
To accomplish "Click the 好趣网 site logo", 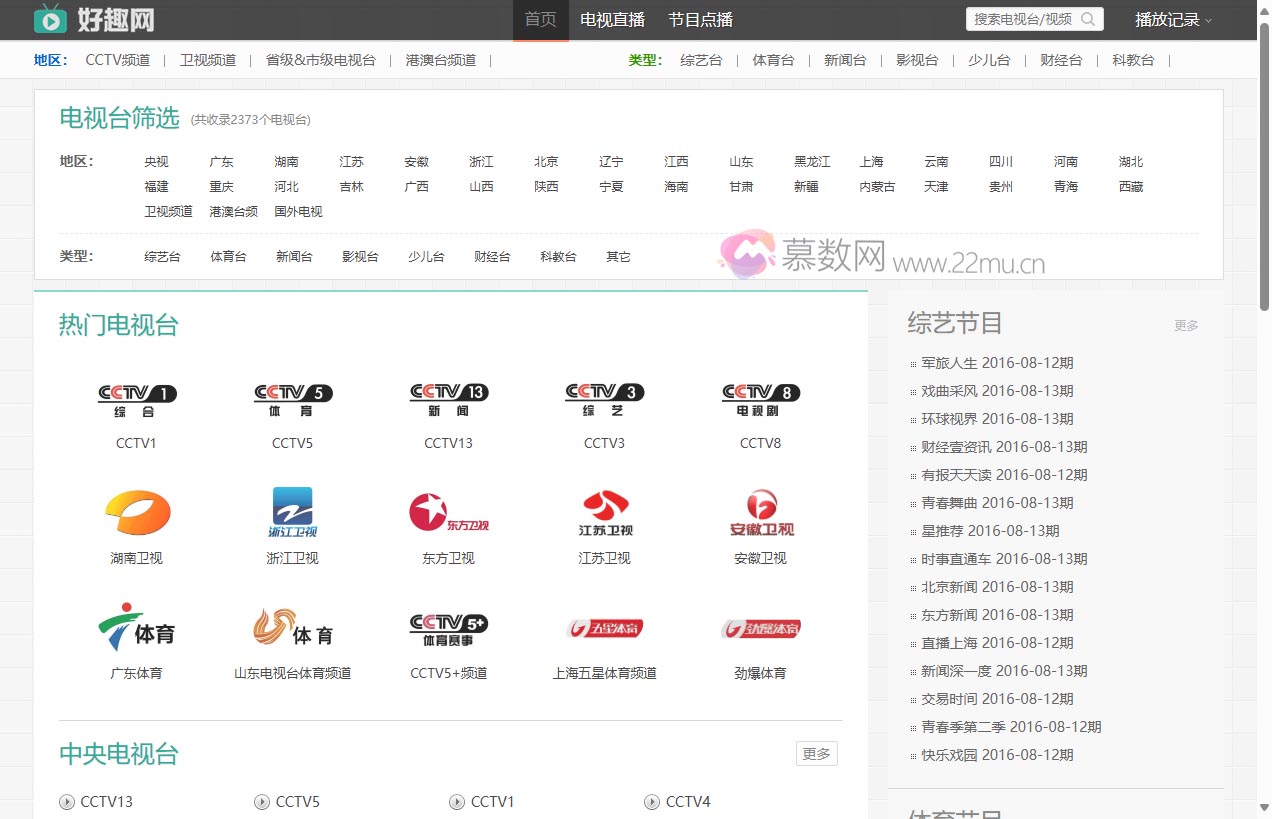I will coord(94,19).
